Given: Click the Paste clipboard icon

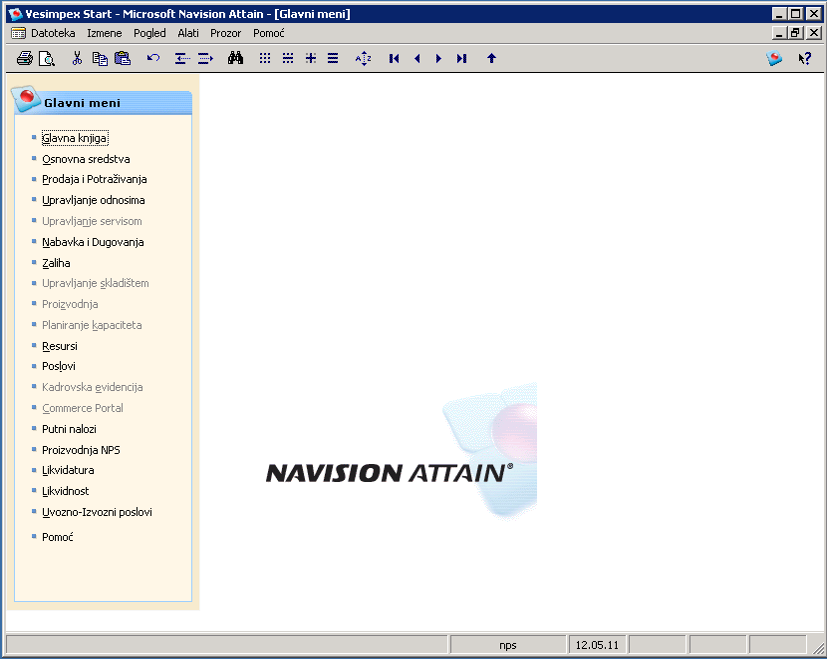Looking at the screenshot, I should coord(122,58).
